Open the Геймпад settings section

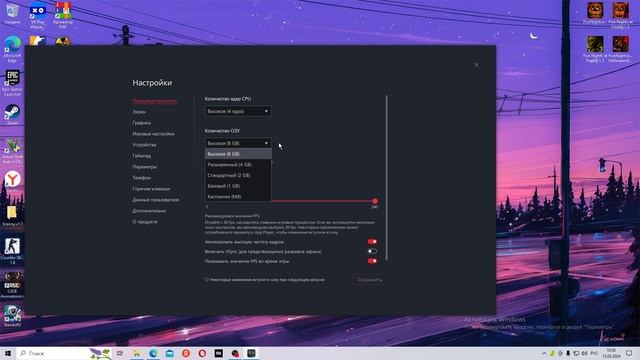click(x=142, y=156)
